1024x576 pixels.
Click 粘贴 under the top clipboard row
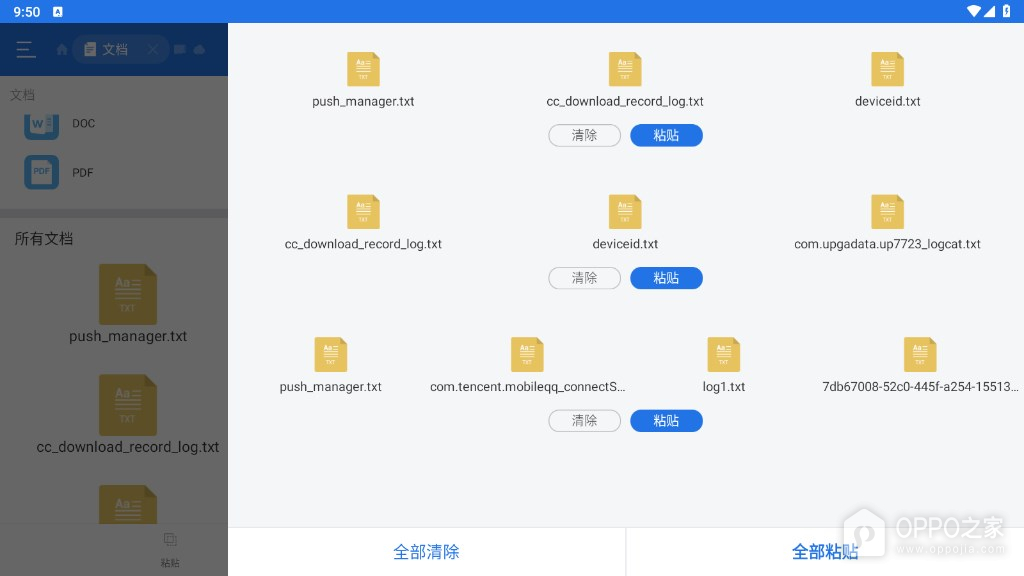[x=666, y=135]
